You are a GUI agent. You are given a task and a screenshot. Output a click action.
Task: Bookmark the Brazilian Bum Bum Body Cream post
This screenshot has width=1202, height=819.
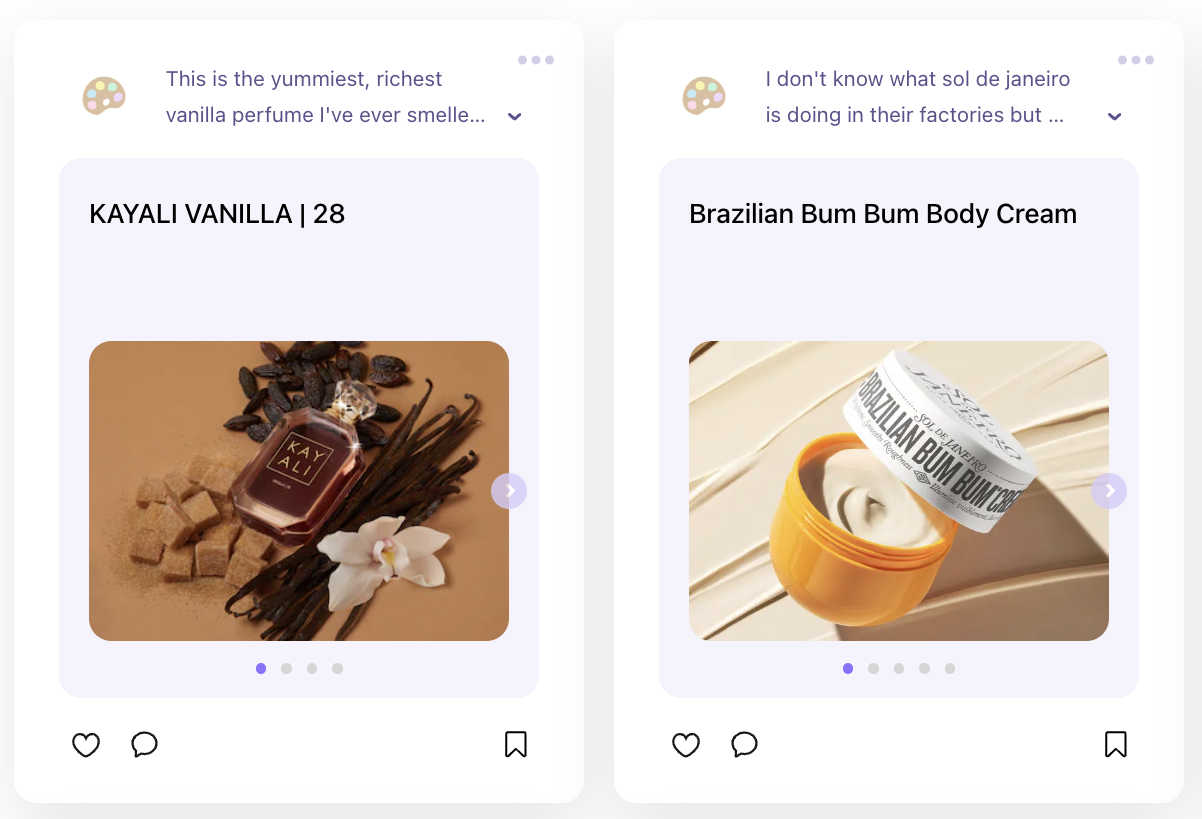[1116, 744]
